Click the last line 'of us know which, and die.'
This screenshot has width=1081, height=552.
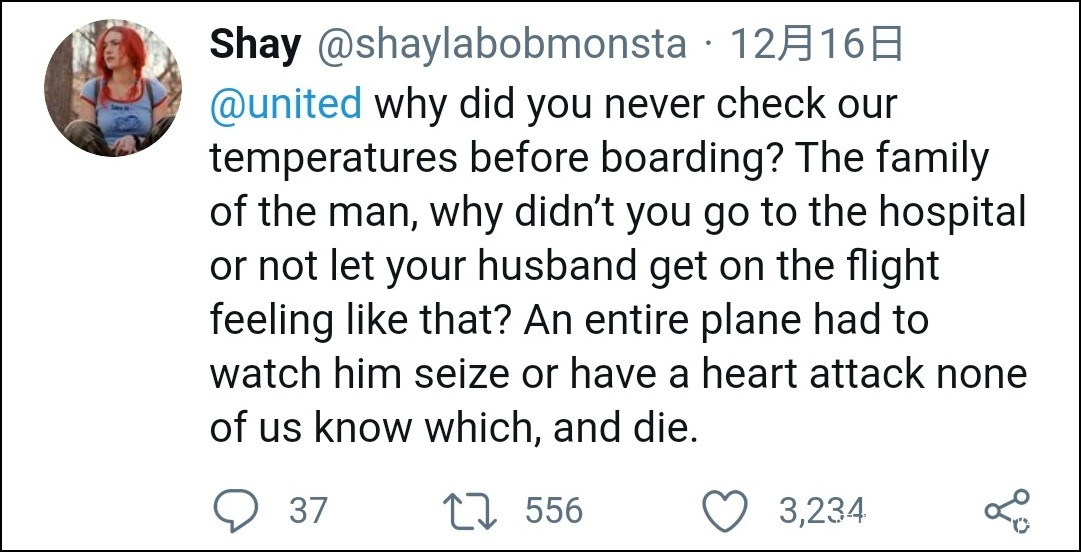[x=451, y=429]
